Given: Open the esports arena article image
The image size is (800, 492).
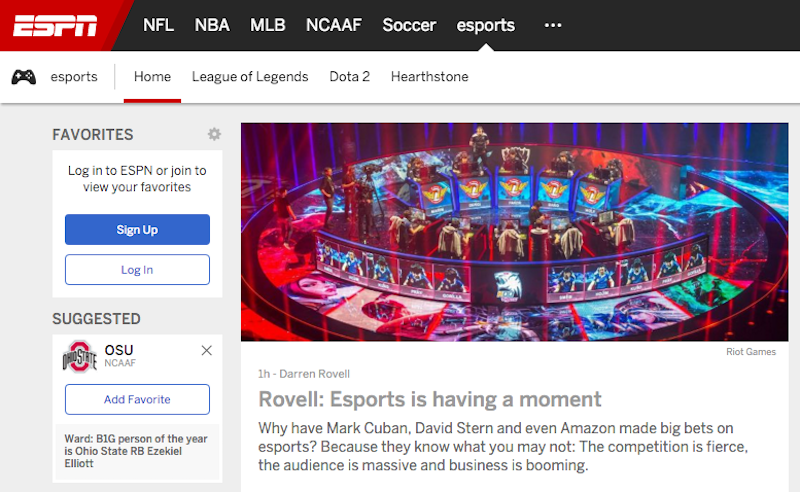Looking at the screenshot, I should (508, 232).
